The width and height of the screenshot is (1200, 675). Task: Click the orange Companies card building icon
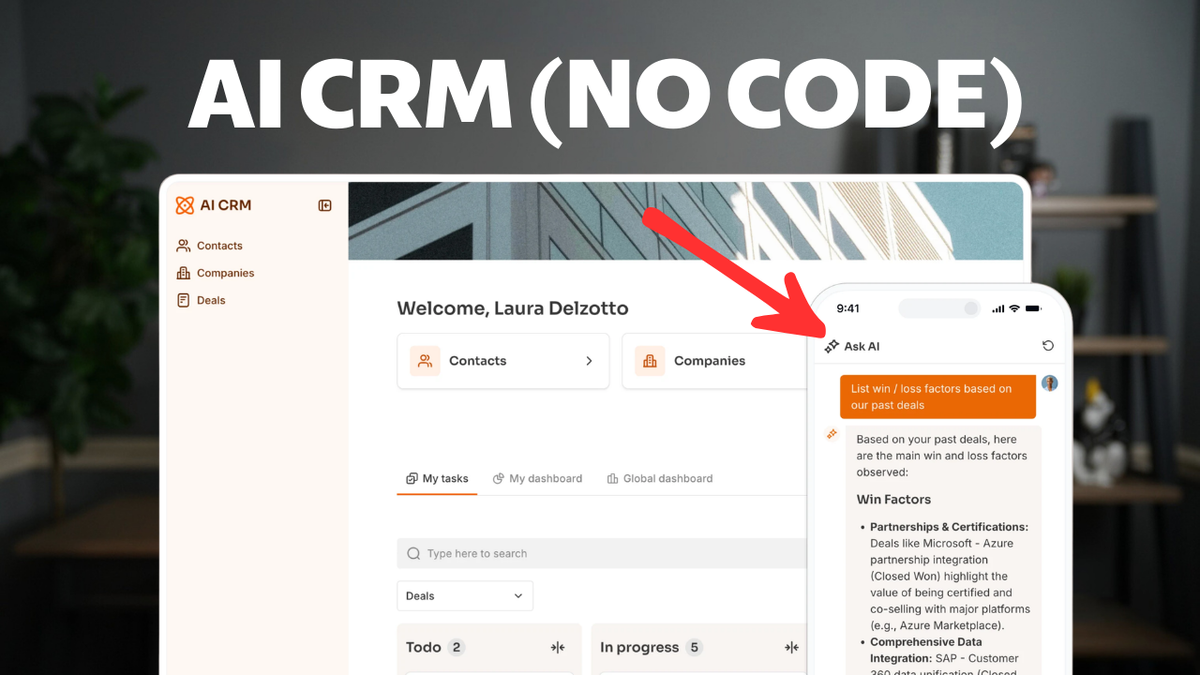650,361
